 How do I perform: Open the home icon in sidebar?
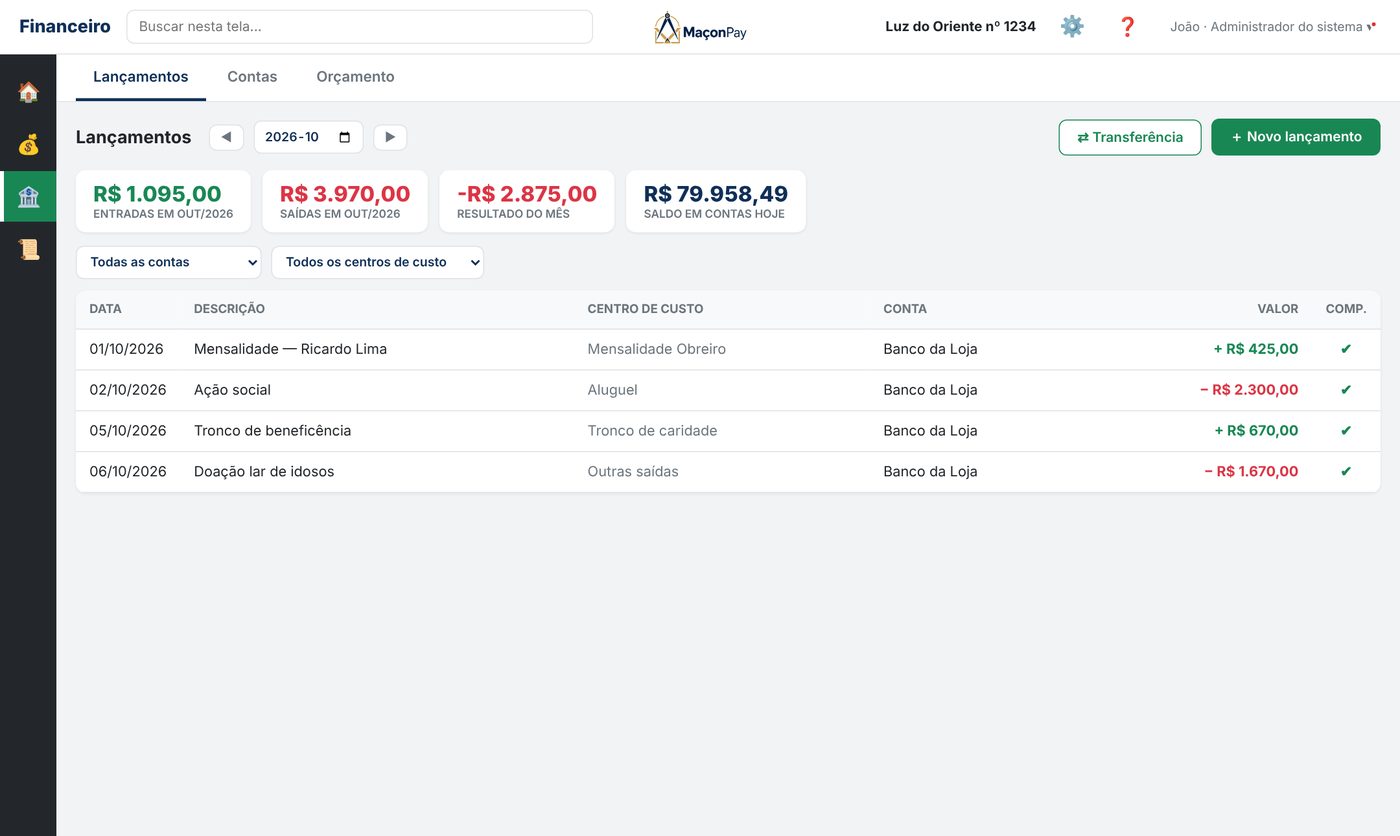pos(28,92)
